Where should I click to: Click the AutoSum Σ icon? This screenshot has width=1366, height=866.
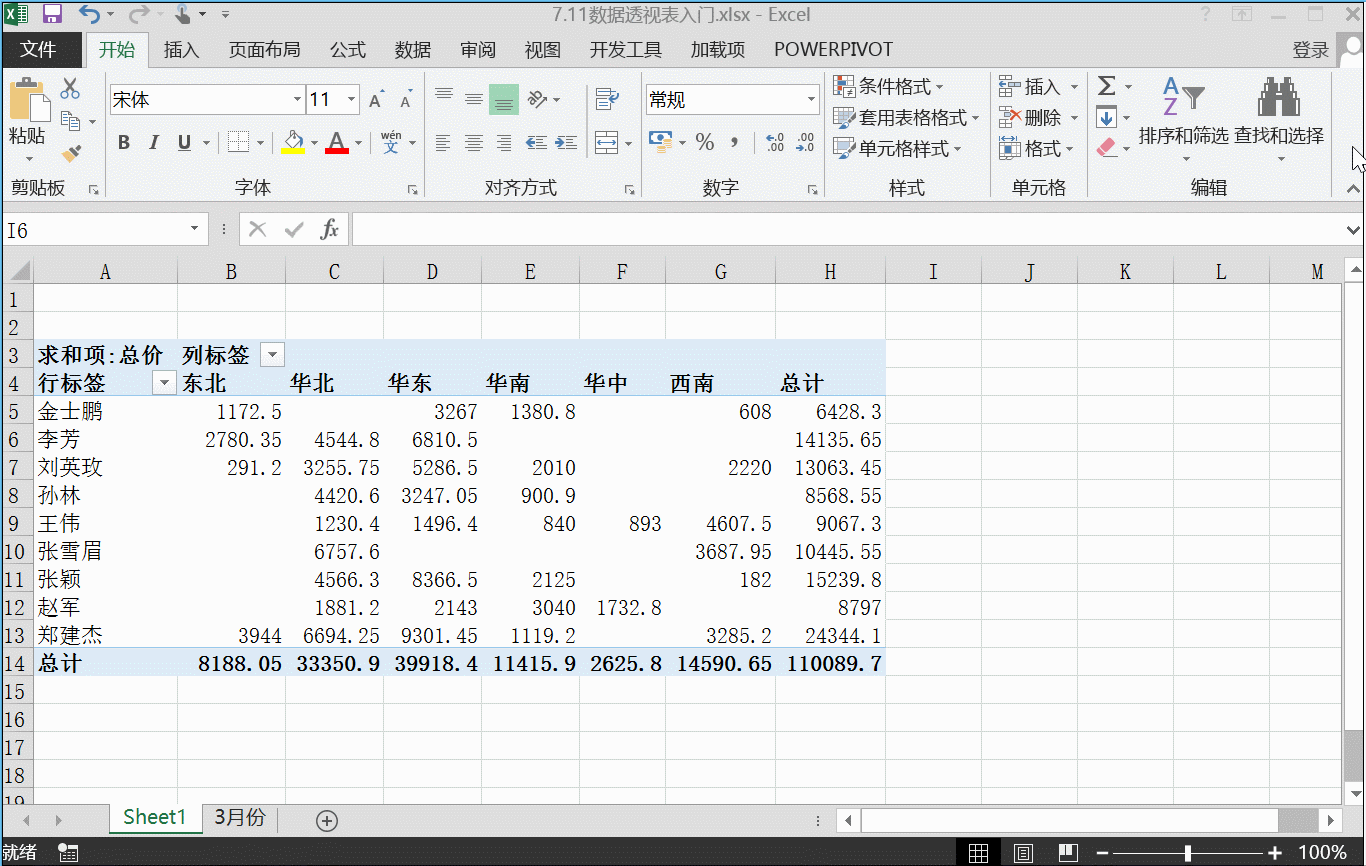coord(1109,86)
